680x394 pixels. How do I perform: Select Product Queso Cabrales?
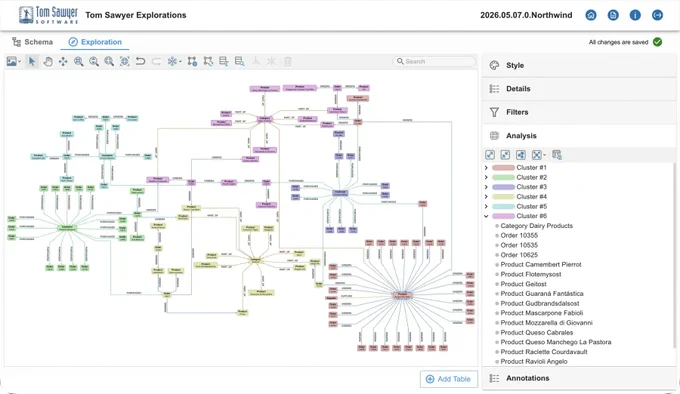(x=537, y=332)
